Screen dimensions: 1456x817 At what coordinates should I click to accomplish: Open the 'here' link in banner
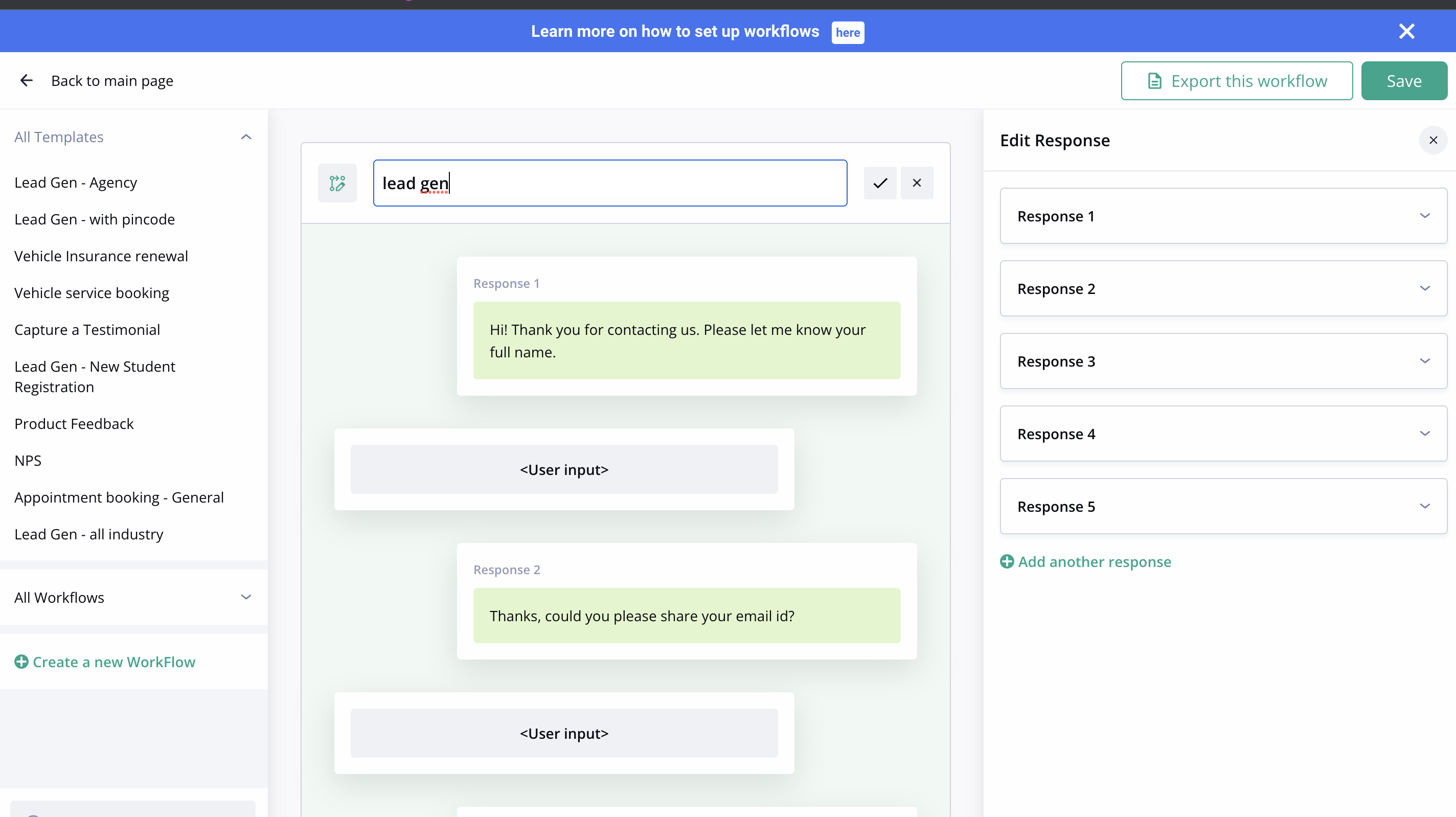point(847,32)
